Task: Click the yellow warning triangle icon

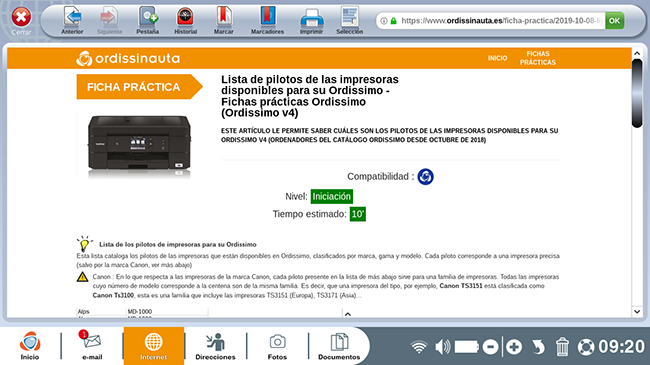Action: pos(82,277)
